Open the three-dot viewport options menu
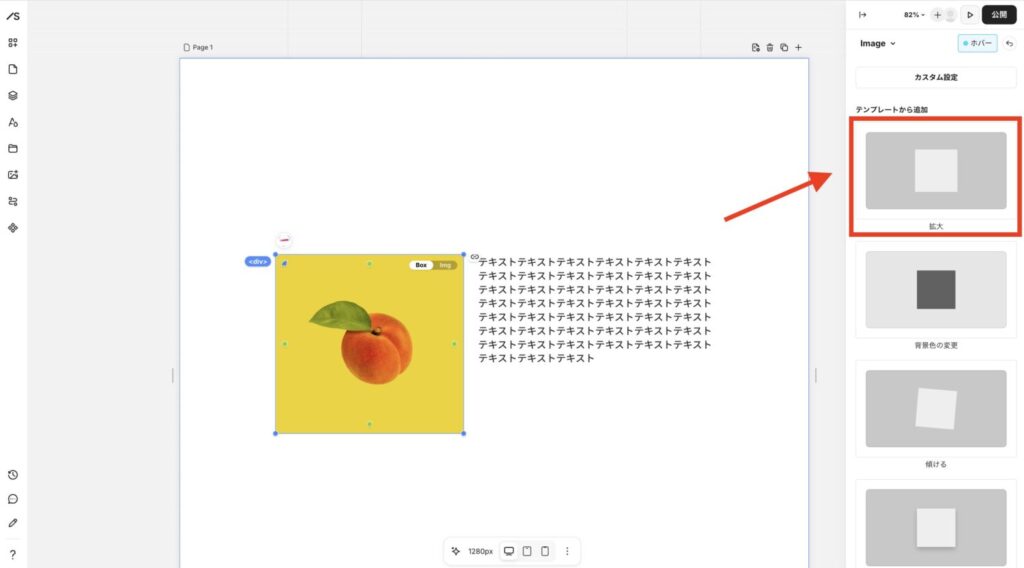 click(567, 551)
